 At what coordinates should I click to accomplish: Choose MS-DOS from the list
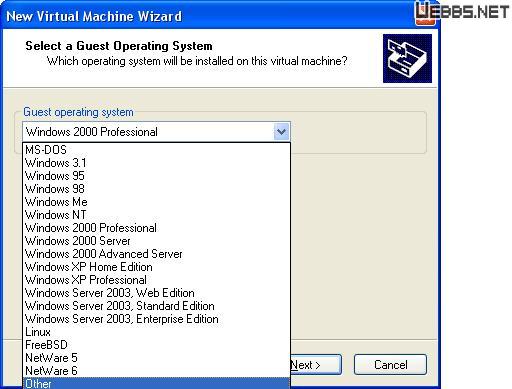157,150
